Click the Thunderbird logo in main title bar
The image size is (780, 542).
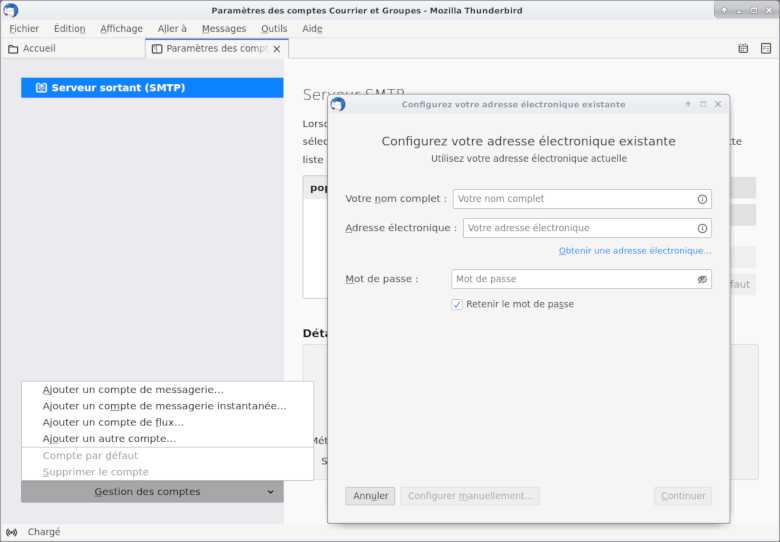coord(10,10)
